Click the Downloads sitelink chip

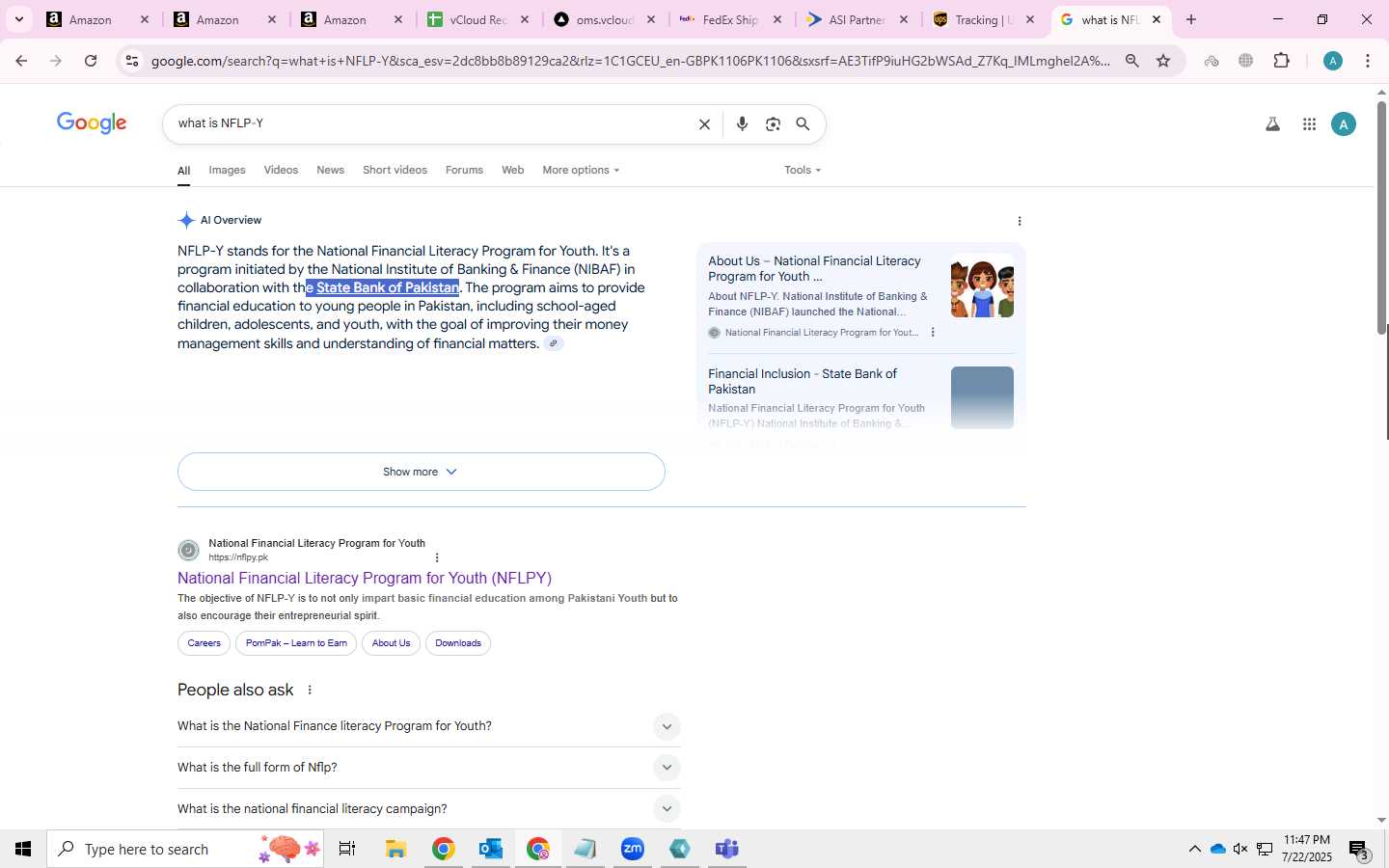click(458, 643)
